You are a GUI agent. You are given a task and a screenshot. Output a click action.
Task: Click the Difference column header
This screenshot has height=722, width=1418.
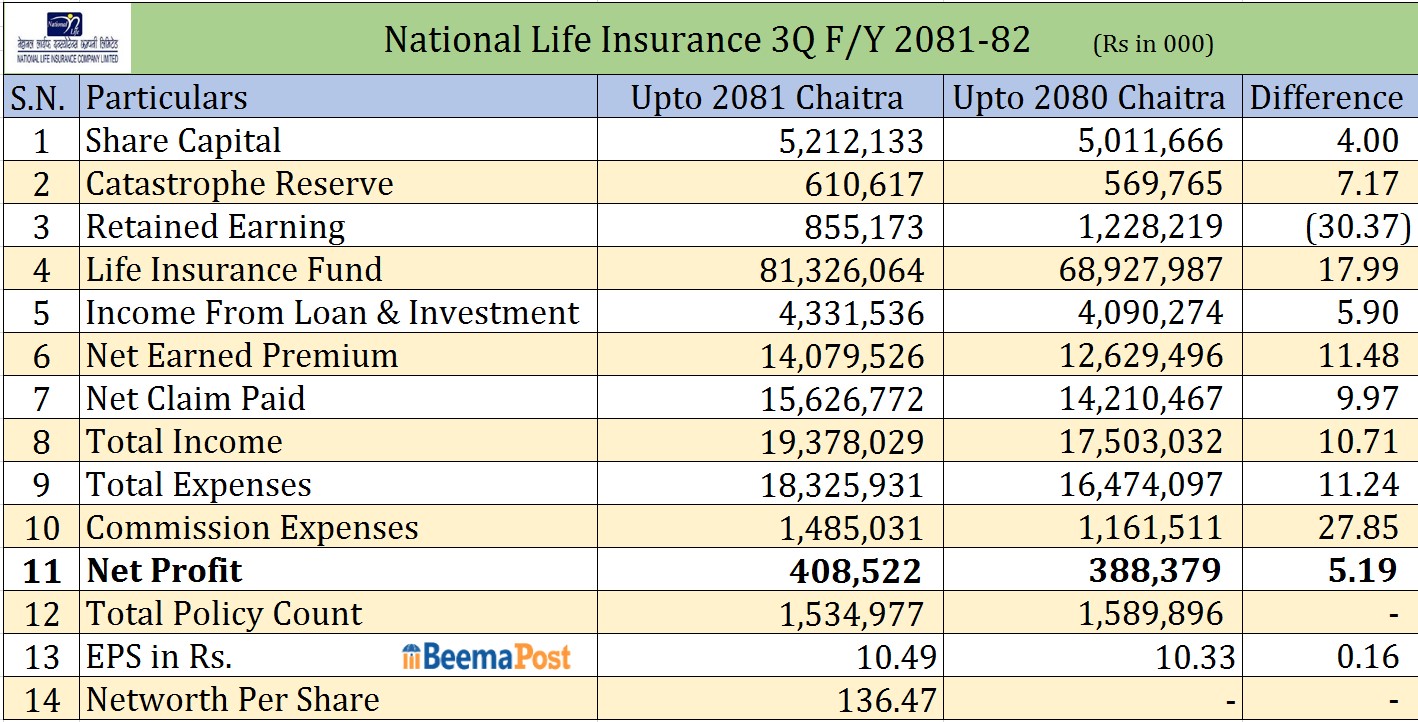point(1327,98)
